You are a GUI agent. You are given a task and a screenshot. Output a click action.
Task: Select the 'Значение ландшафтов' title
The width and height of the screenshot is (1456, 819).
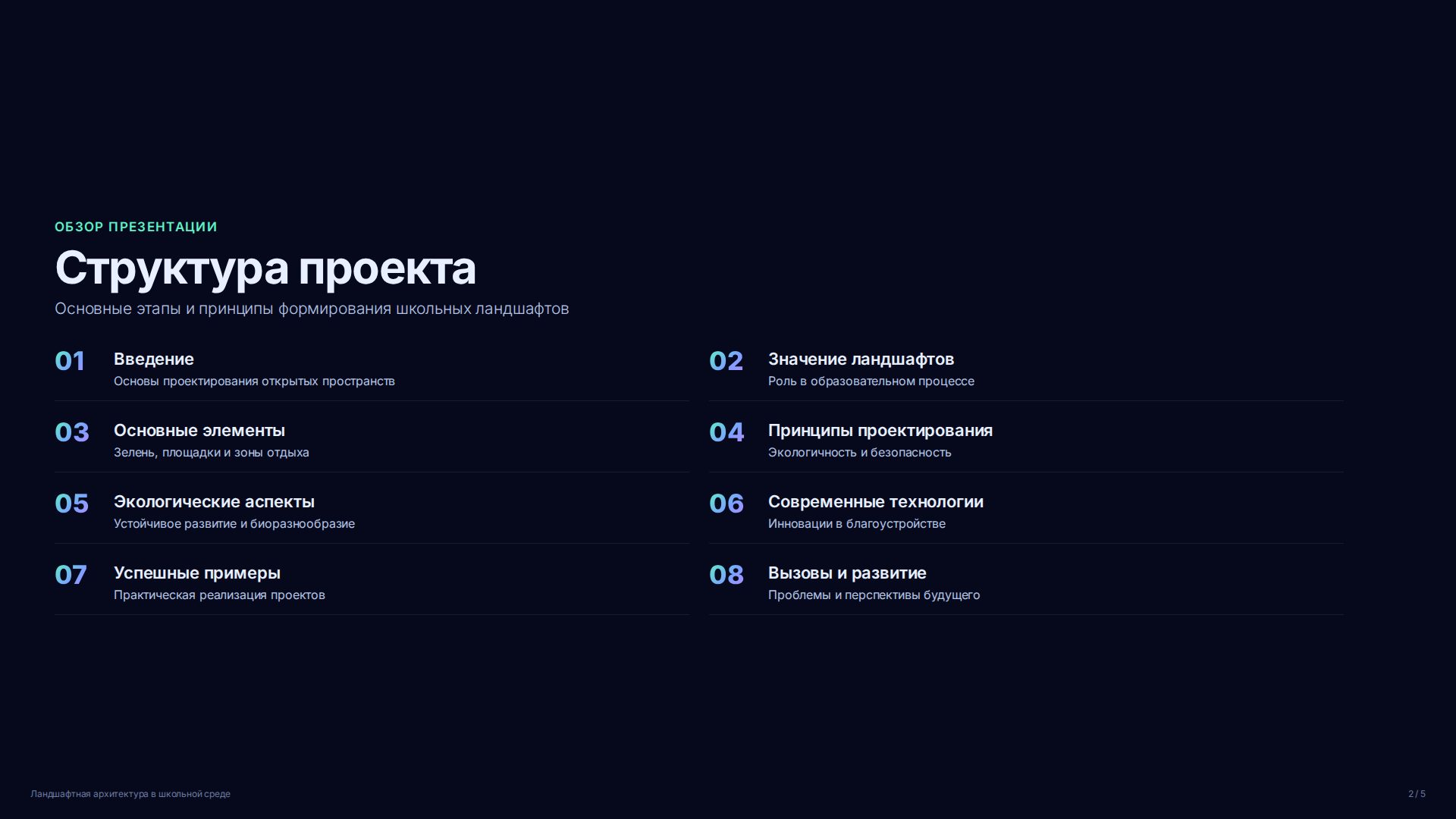pyautogui.click(x=861, y=359)
